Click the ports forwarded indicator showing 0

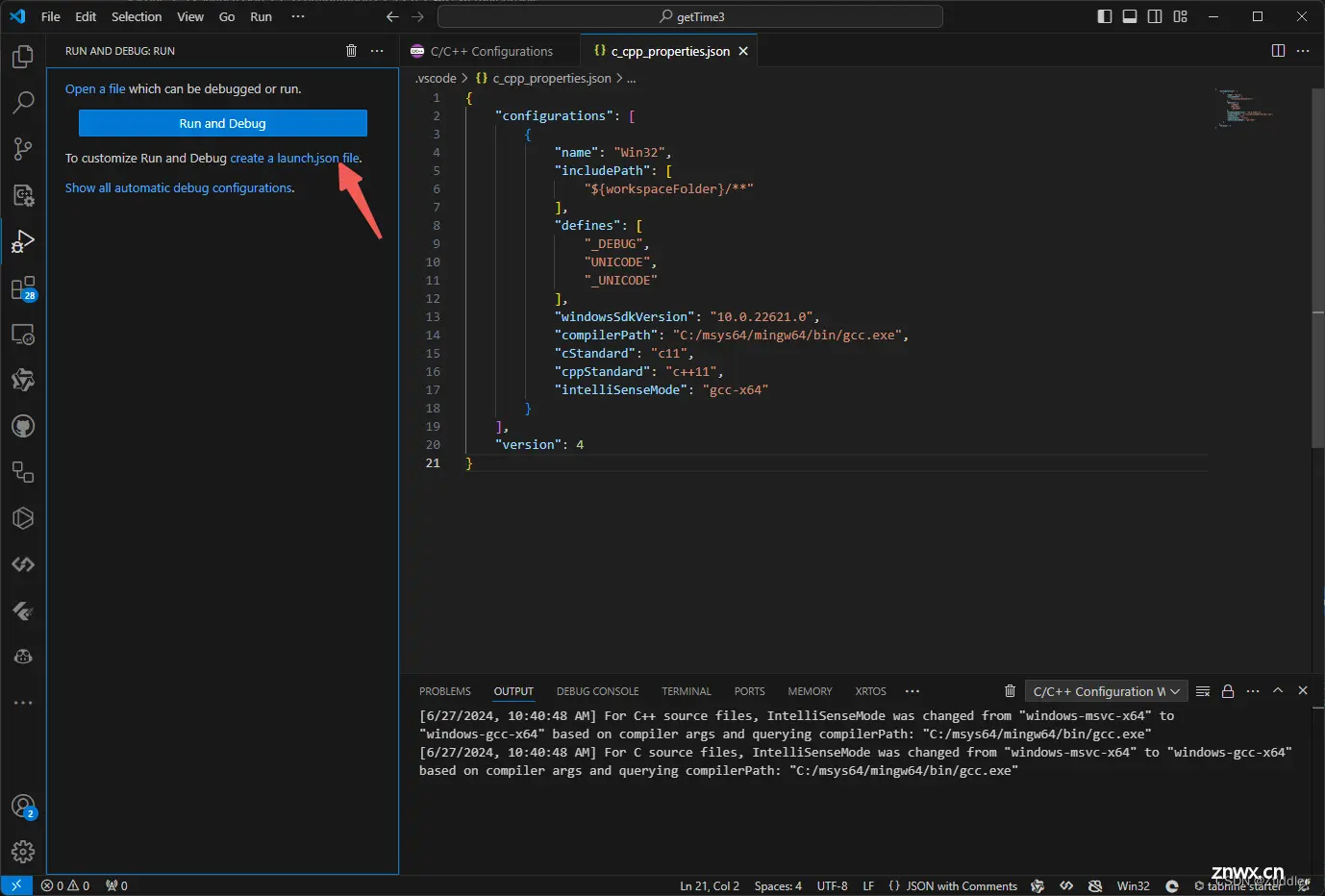pos(116,885)
